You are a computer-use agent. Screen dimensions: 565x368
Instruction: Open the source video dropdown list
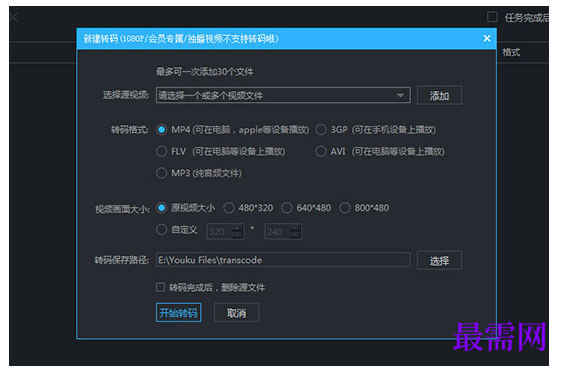[400, 96]
